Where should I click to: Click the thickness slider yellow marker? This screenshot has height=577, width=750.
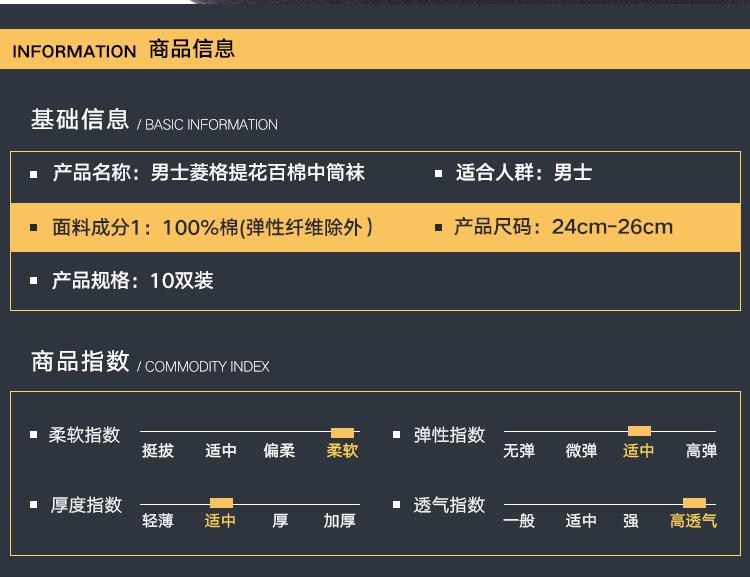221,503
